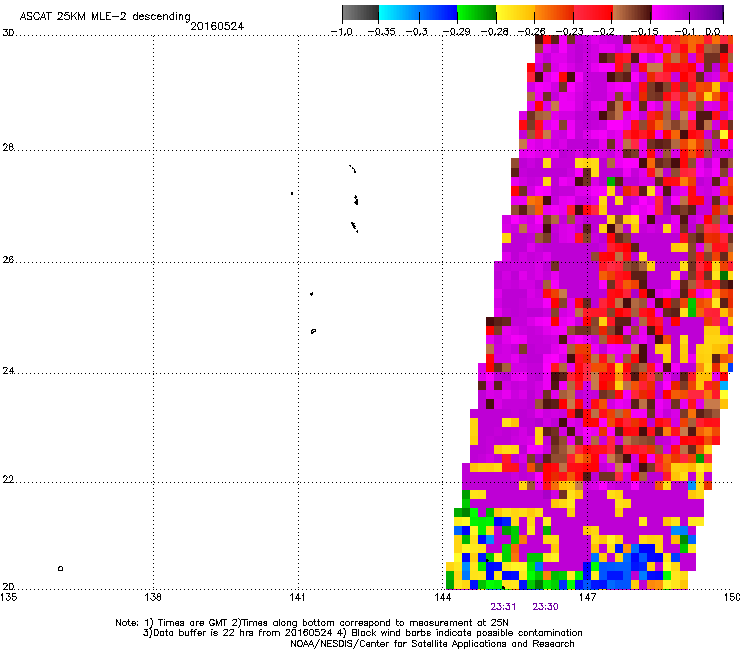Click the longitude label 135

(x=9, y=597)
